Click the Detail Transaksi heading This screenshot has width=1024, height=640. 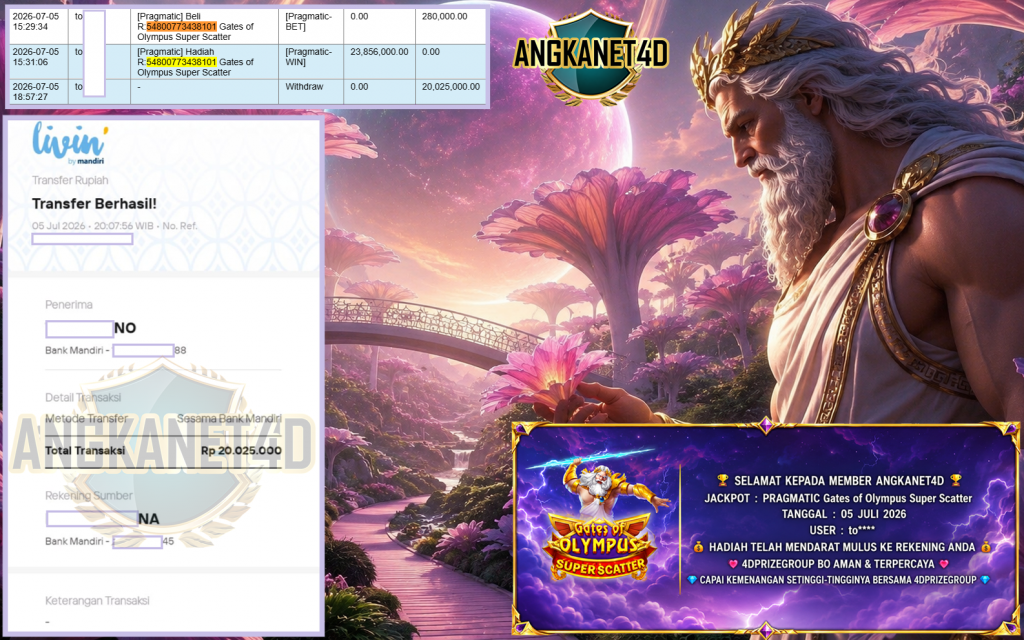point(83,397)
